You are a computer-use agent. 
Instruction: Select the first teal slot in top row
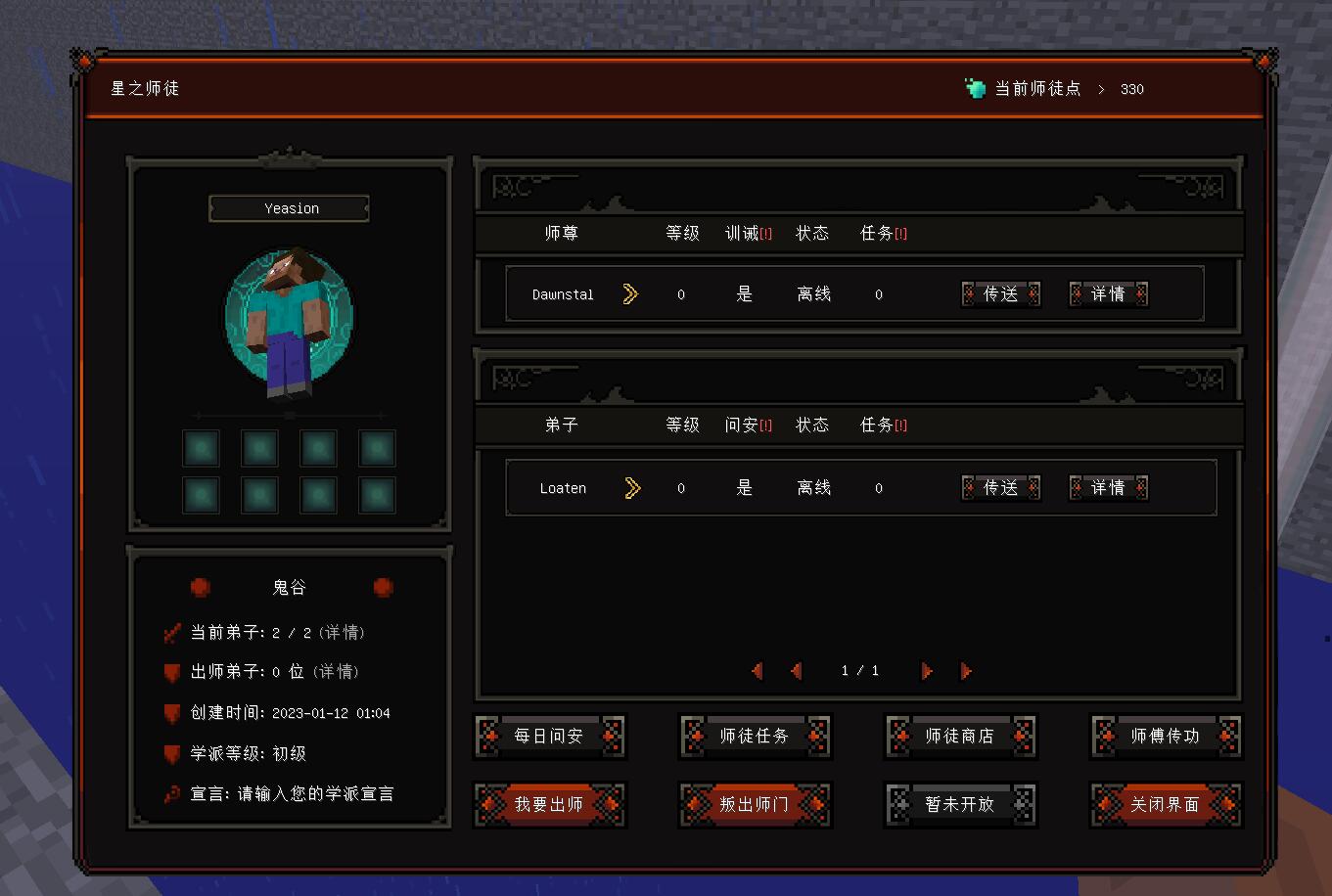pyautogui.click(x=201, y=448)
